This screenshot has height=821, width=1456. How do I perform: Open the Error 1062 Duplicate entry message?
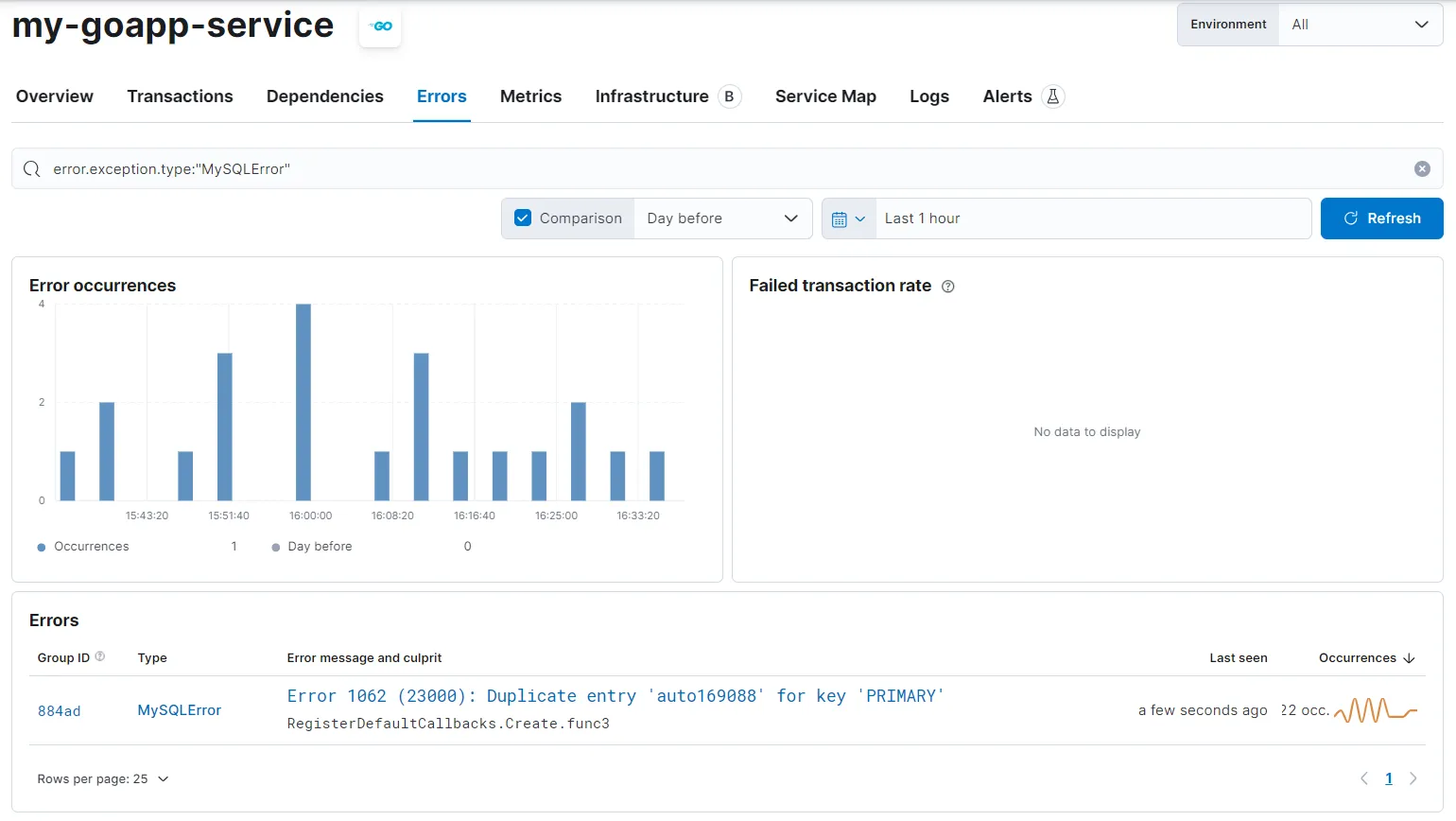pyautogui.click(x=615, y=696)
